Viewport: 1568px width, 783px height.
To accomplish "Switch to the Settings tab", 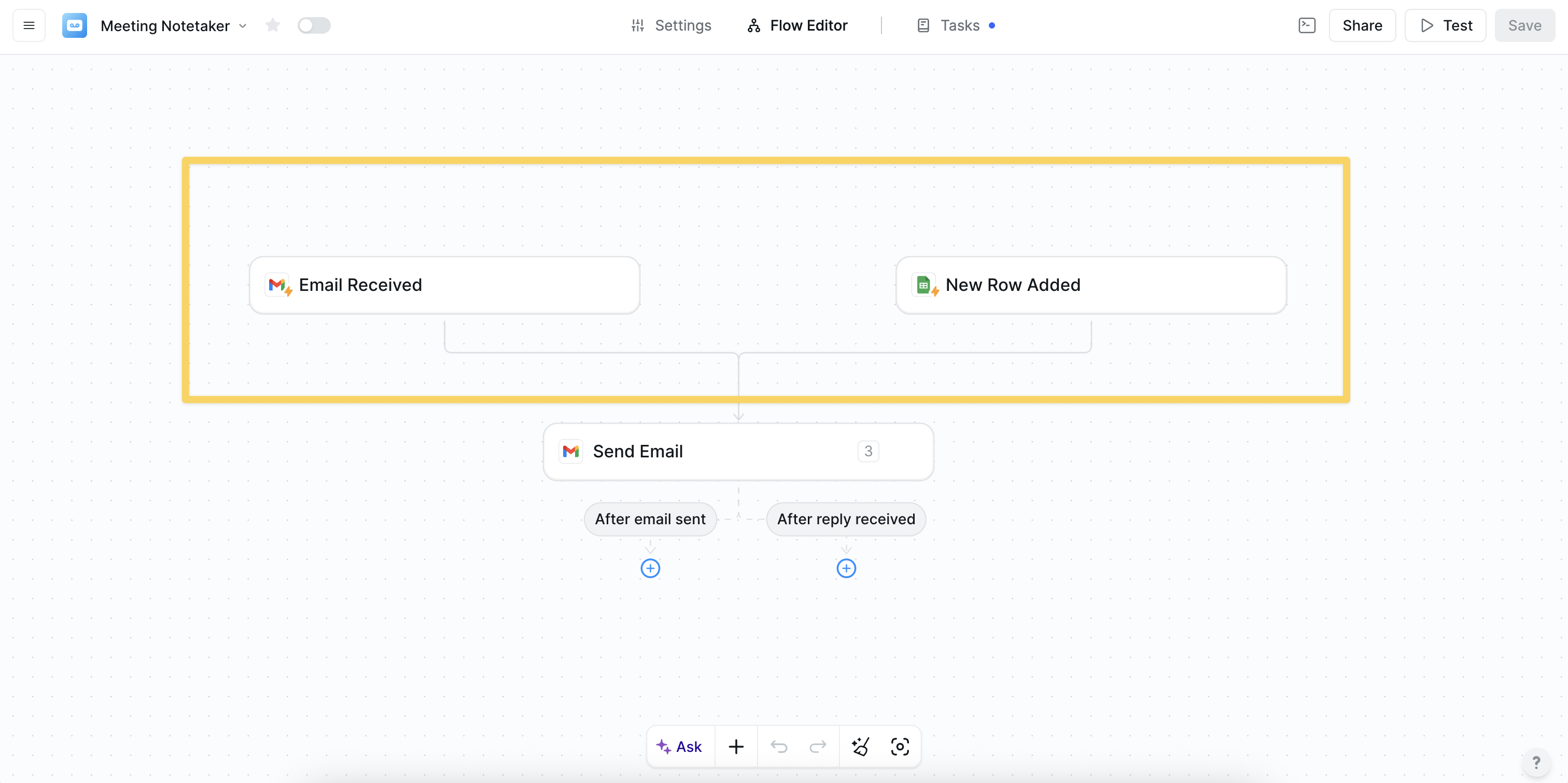I will pyautogui.click(x=671, y=25).
